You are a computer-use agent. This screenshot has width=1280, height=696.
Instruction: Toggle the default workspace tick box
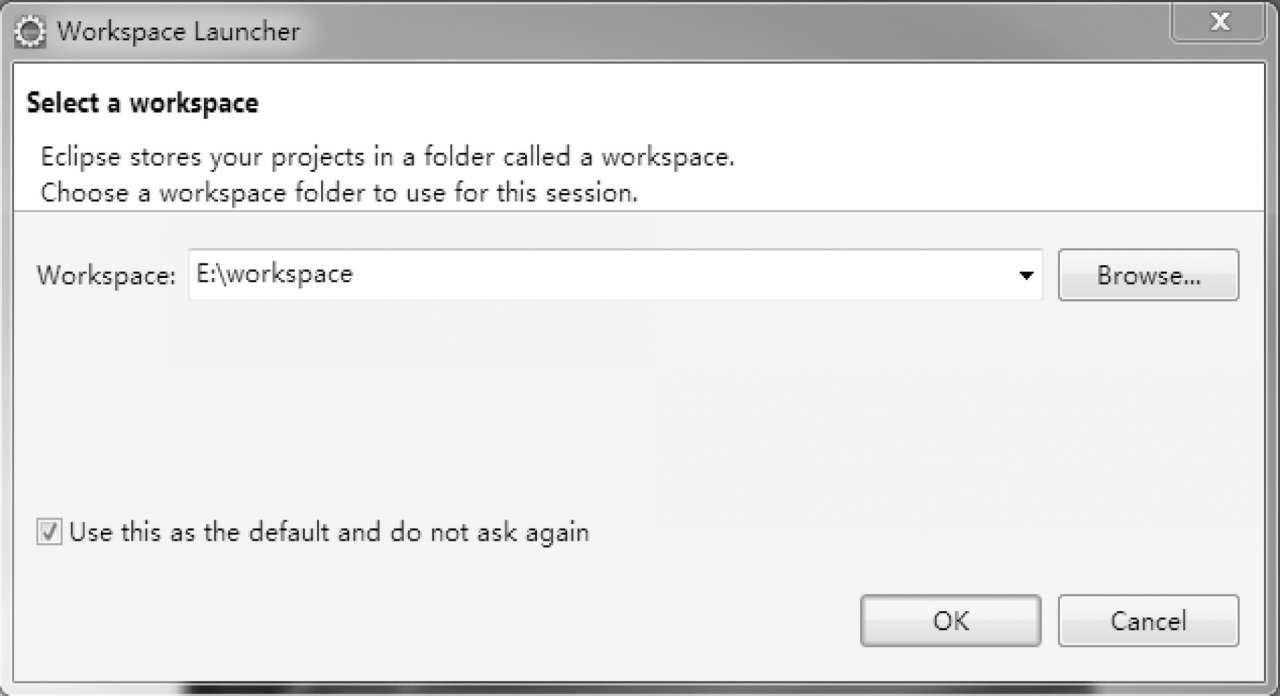(x=50, y=532)
